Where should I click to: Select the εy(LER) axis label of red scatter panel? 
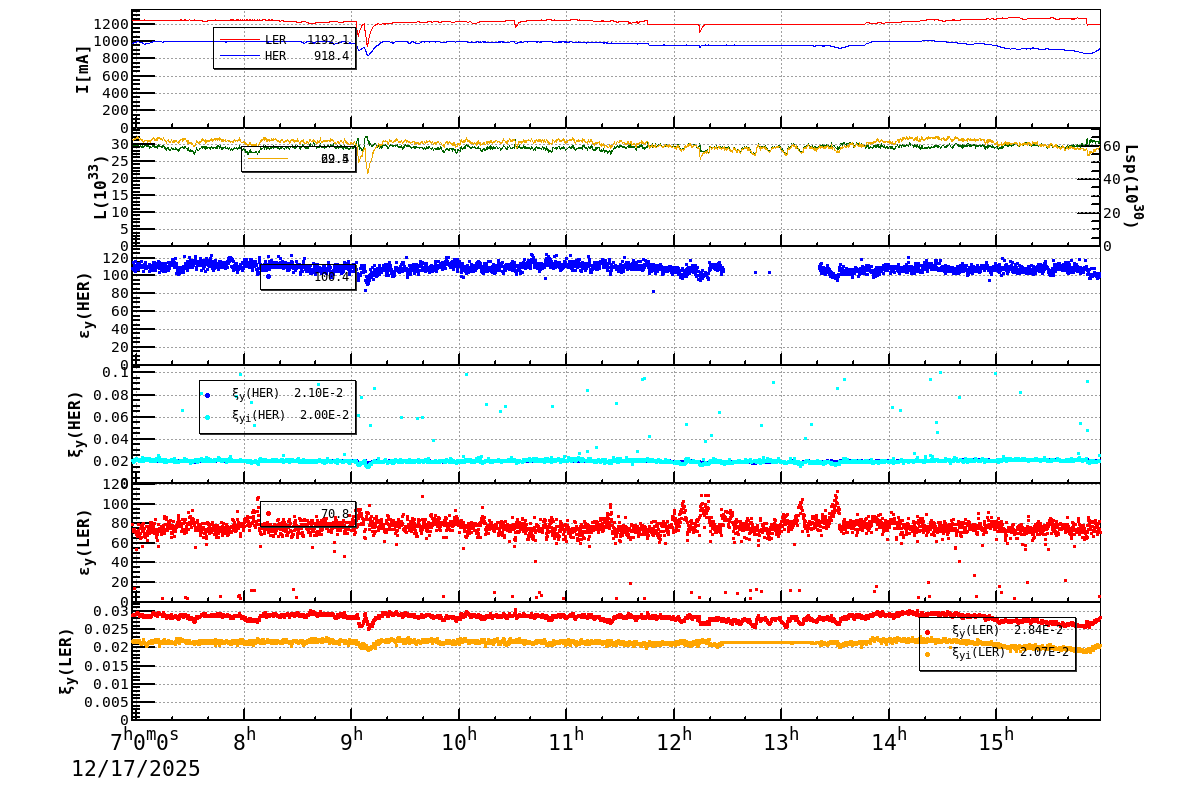[85, 542]
